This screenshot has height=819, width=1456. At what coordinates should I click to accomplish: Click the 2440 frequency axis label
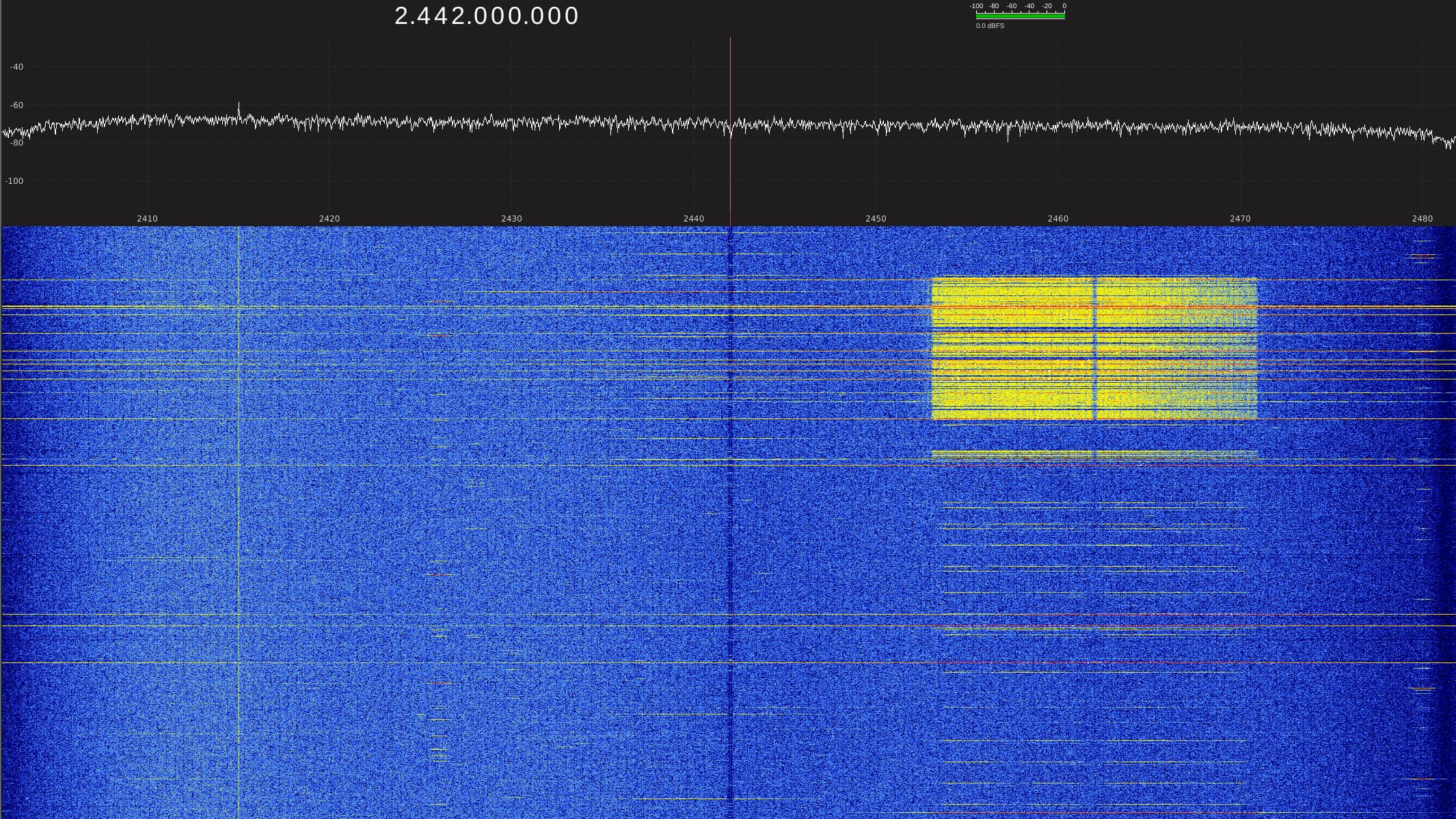tap(693, 219)
